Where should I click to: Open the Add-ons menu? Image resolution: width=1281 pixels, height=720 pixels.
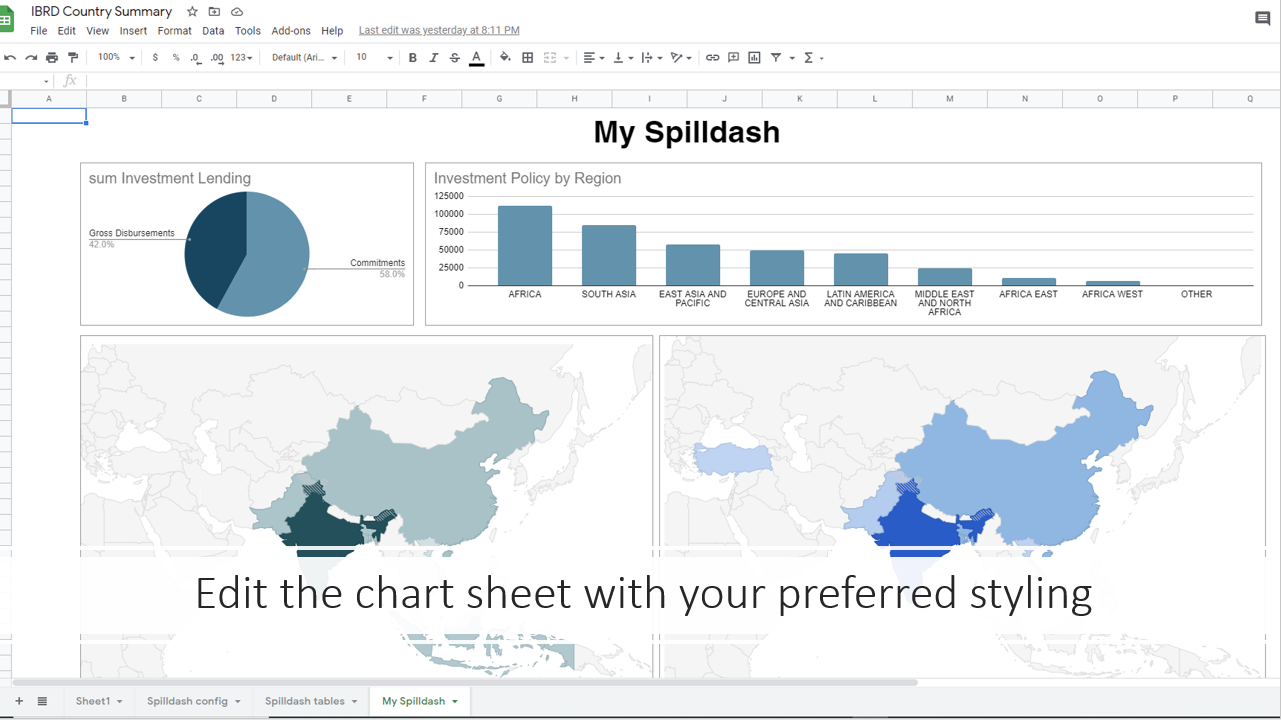click(291, 31)
